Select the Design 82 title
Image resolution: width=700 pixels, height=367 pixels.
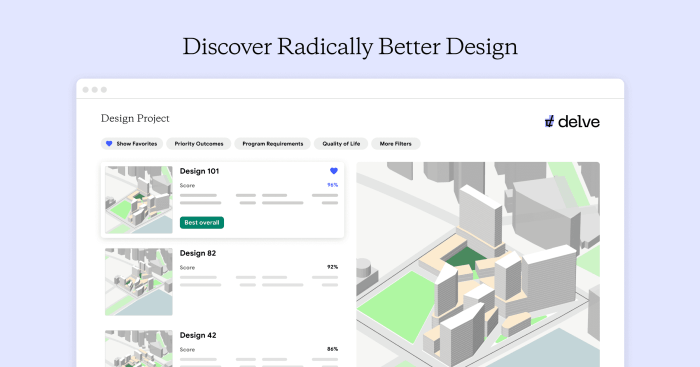198,253
